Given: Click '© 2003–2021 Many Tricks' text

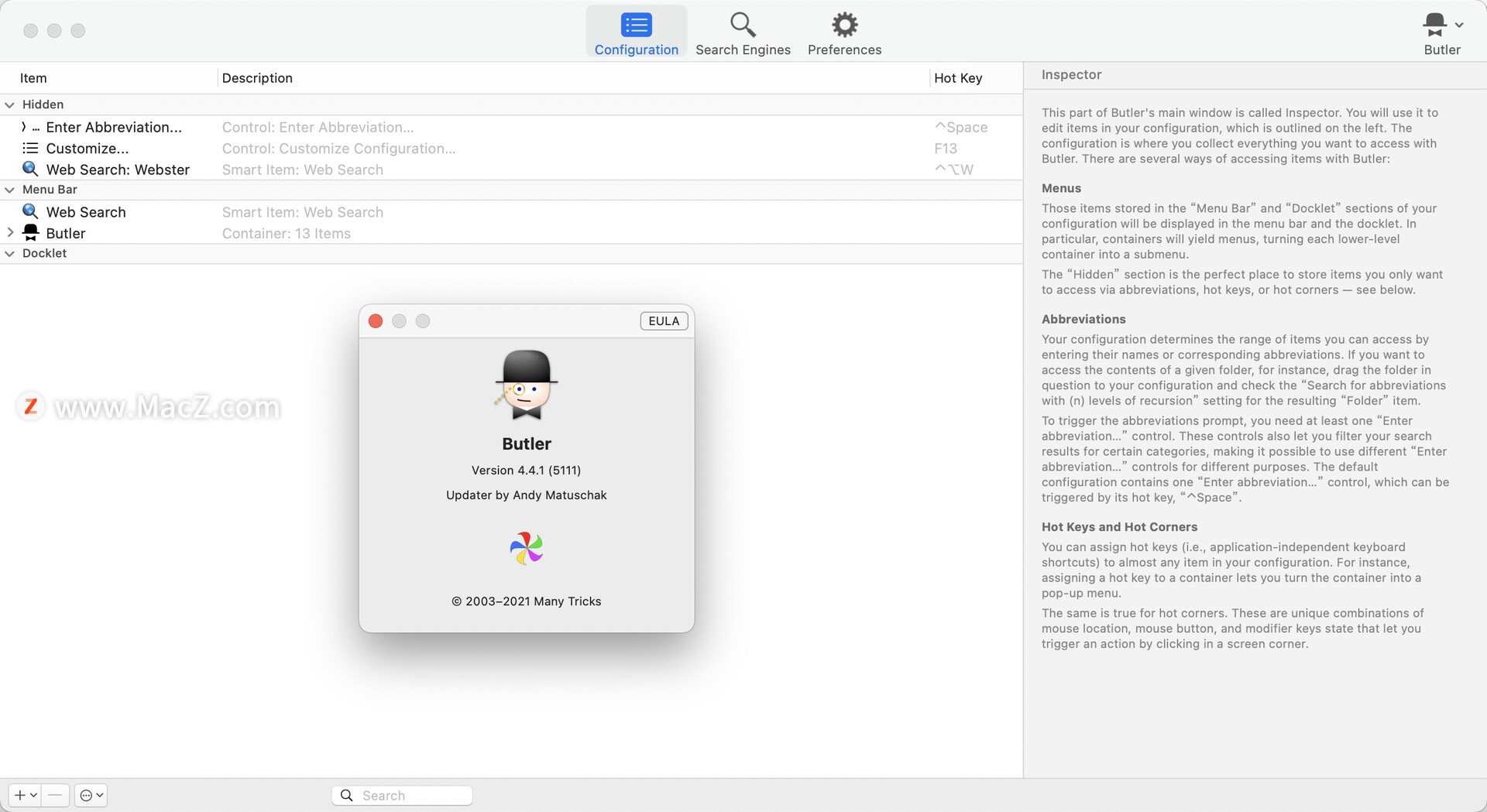Looking at the screenshot, I should click(526, 601).
